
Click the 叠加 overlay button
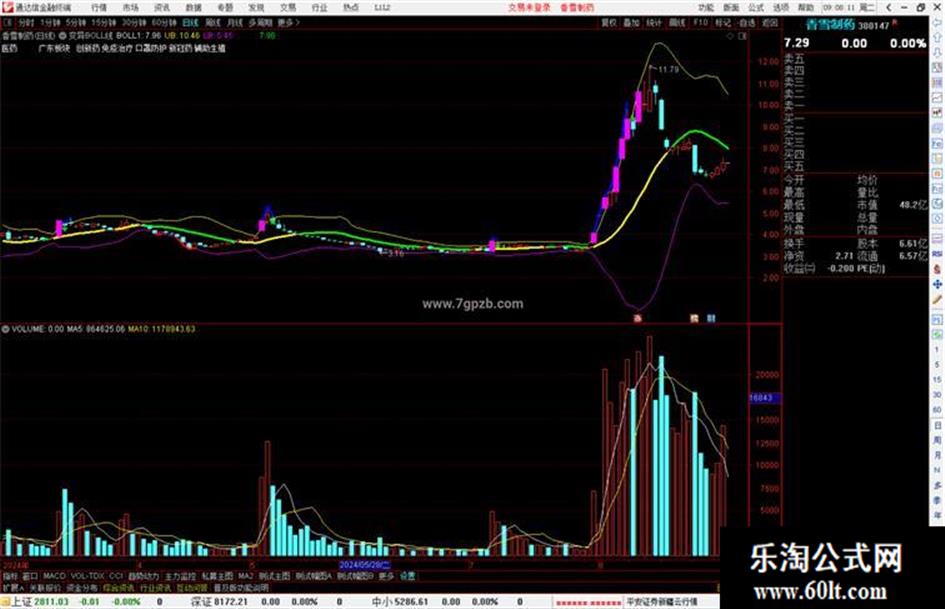pyautogui.click(x=631, y=22)
